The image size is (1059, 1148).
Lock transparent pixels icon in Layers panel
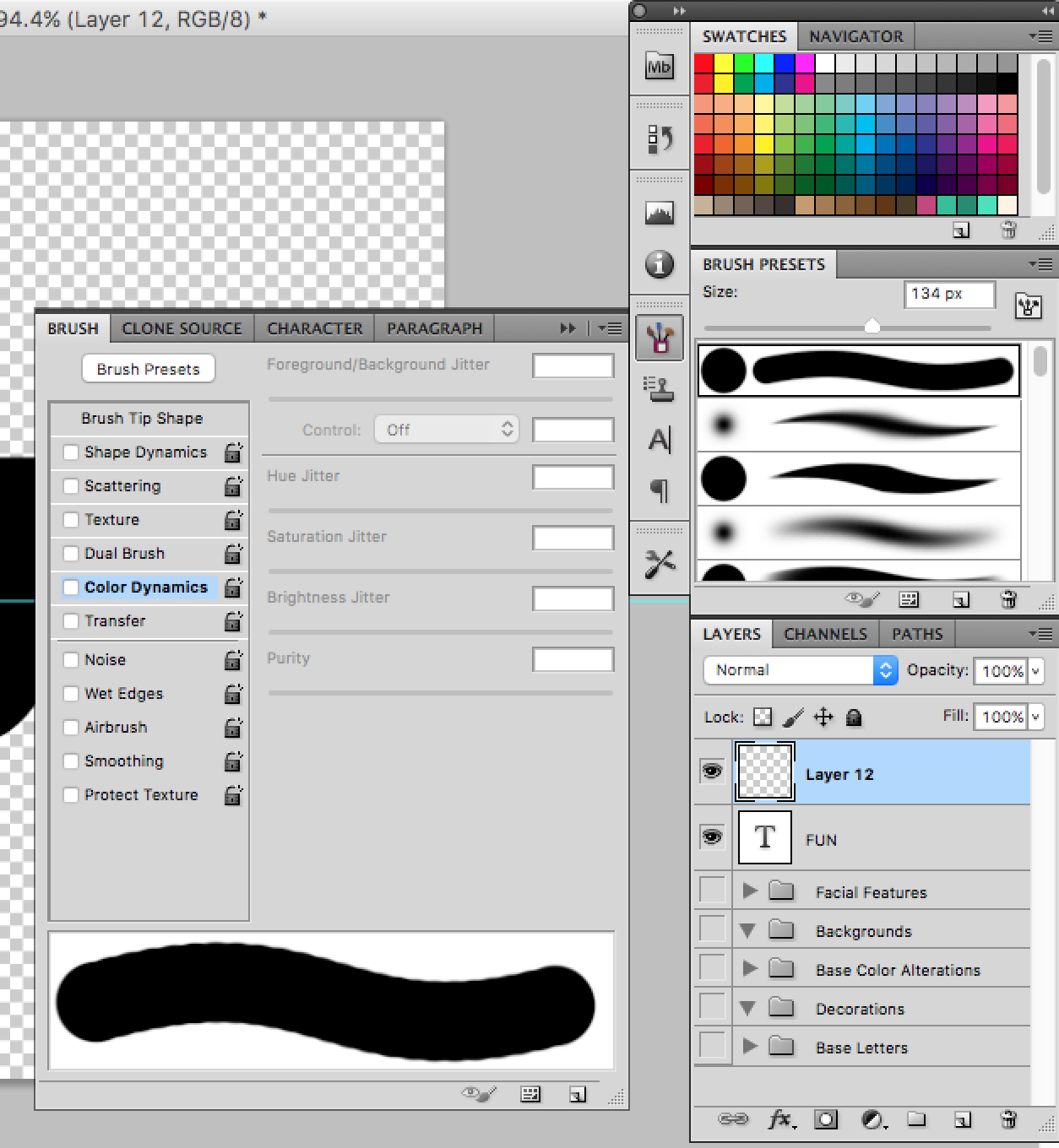[763, 717]
